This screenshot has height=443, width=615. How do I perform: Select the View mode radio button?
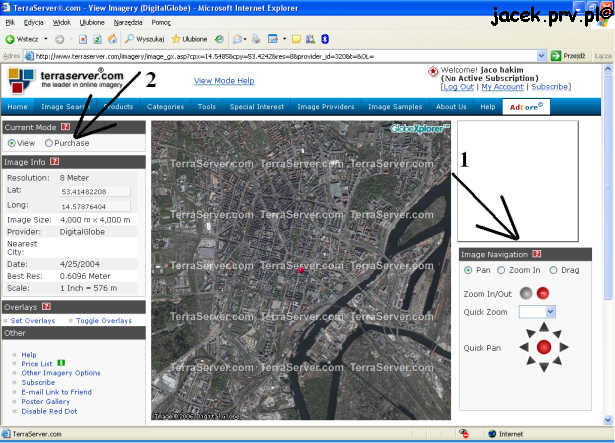[12, 143]
